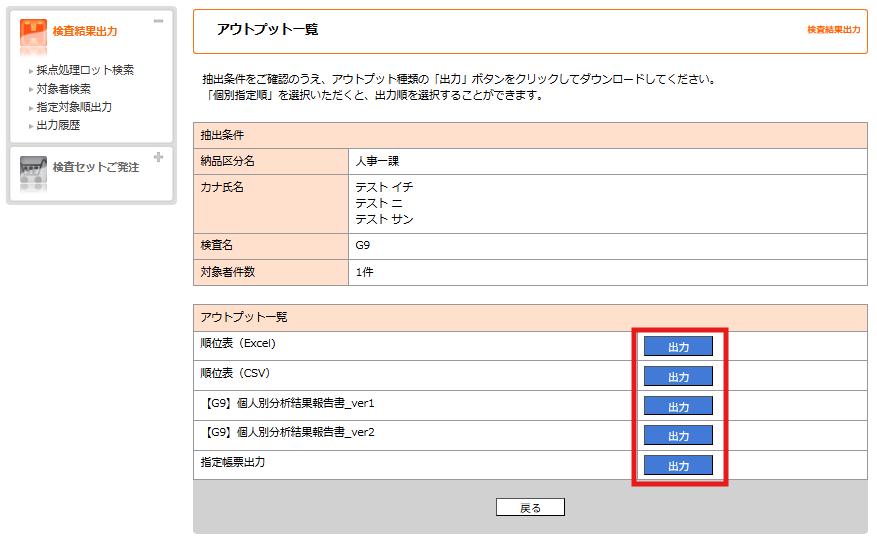Click the orange 検査結果出力 sidebar icon
This screenshot has width=877, height=544.
33,32
